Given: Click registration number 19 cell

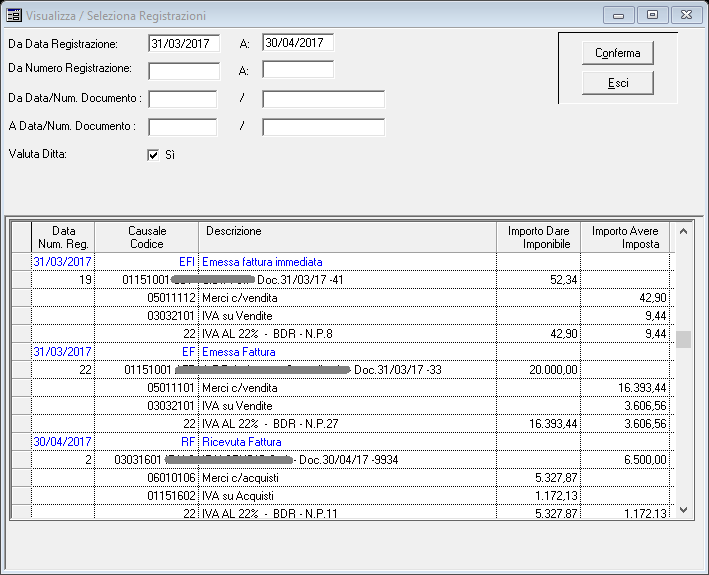Looking at the screenshot, I should pyautogui.click(x=63, y=280).
